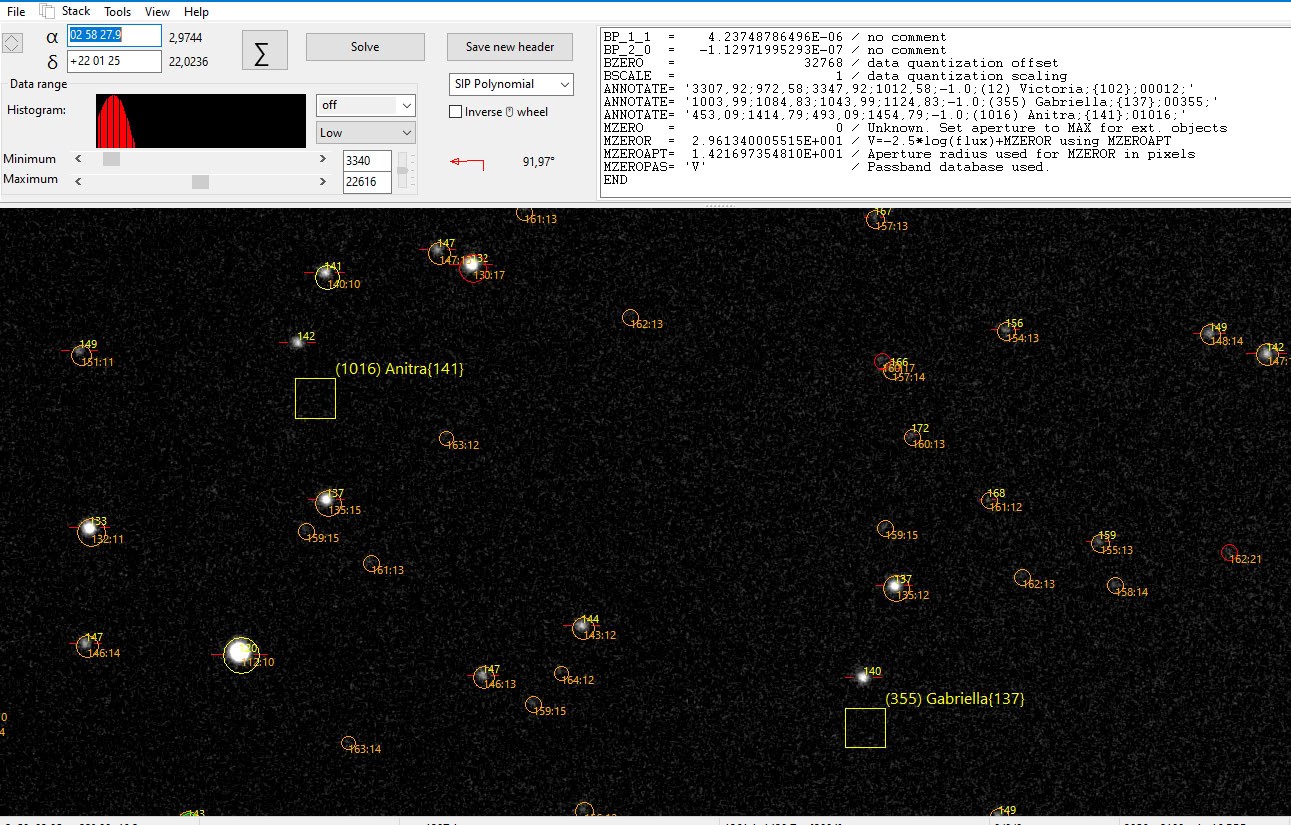The image size is (1291, 825).
Task: Click the stacked pages icon beside Stack
Action: tap(47, 11)
